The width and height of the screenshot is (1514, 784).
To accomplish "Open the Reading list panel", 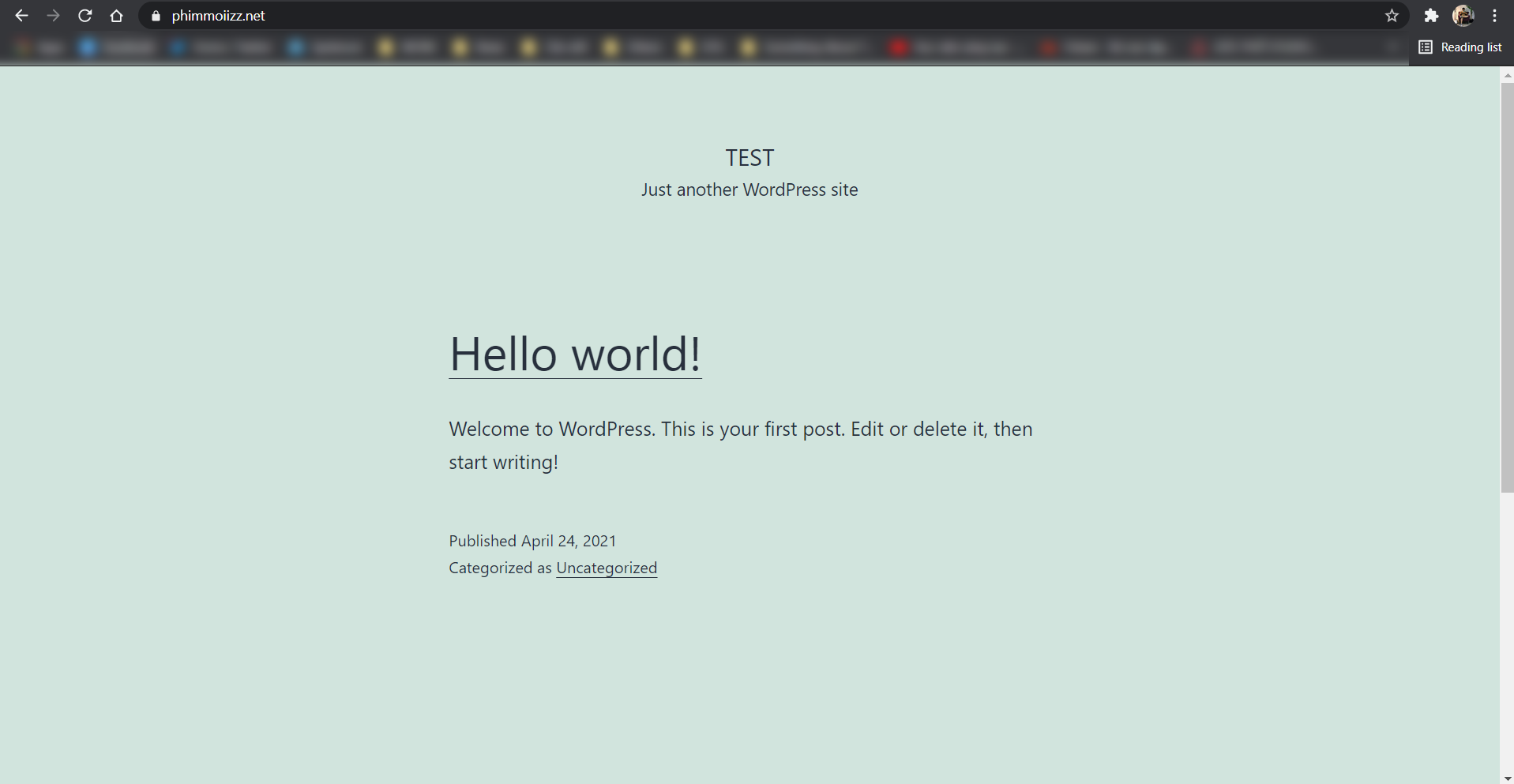I will point(1461,47).
